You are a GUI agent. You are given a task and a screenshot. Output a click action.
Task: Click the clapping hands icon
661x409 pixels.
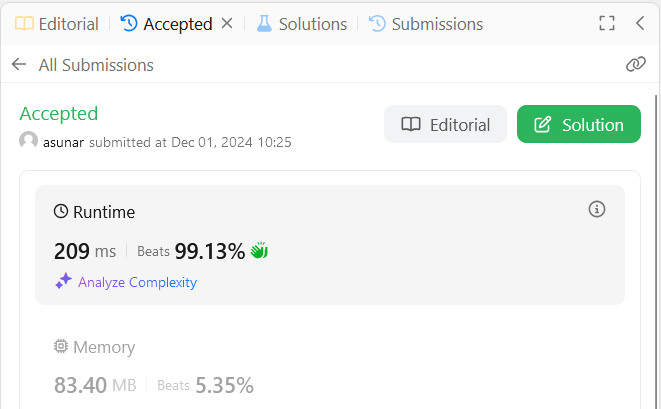259,251
